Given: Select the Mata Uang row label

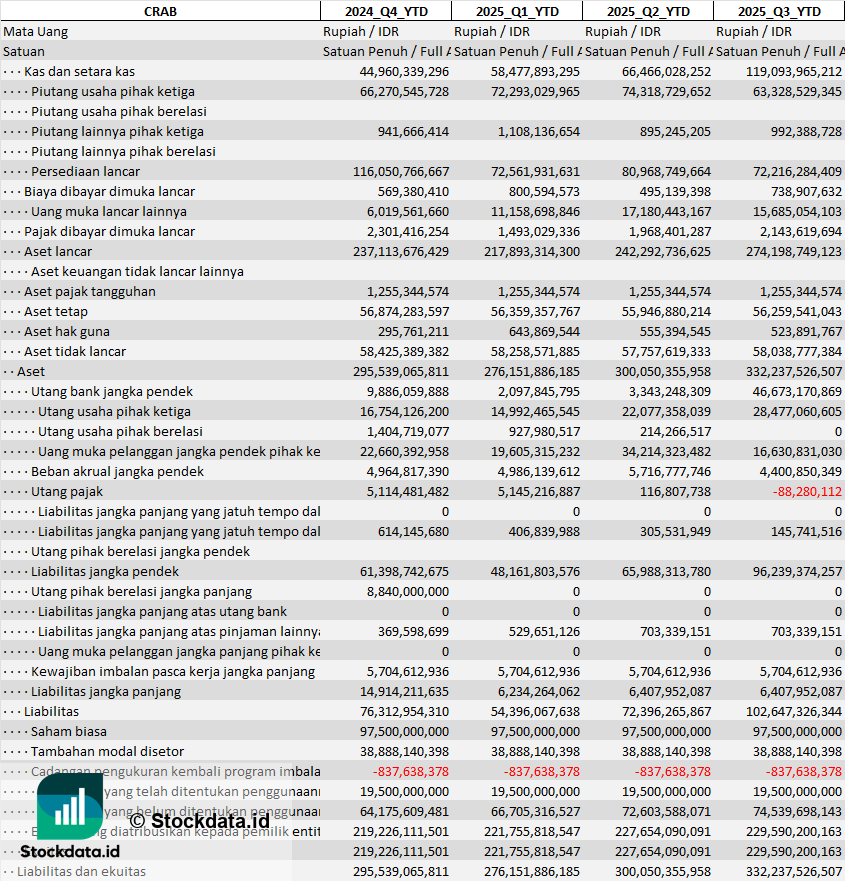Looking at the screenshot, I should pos(36,31).
